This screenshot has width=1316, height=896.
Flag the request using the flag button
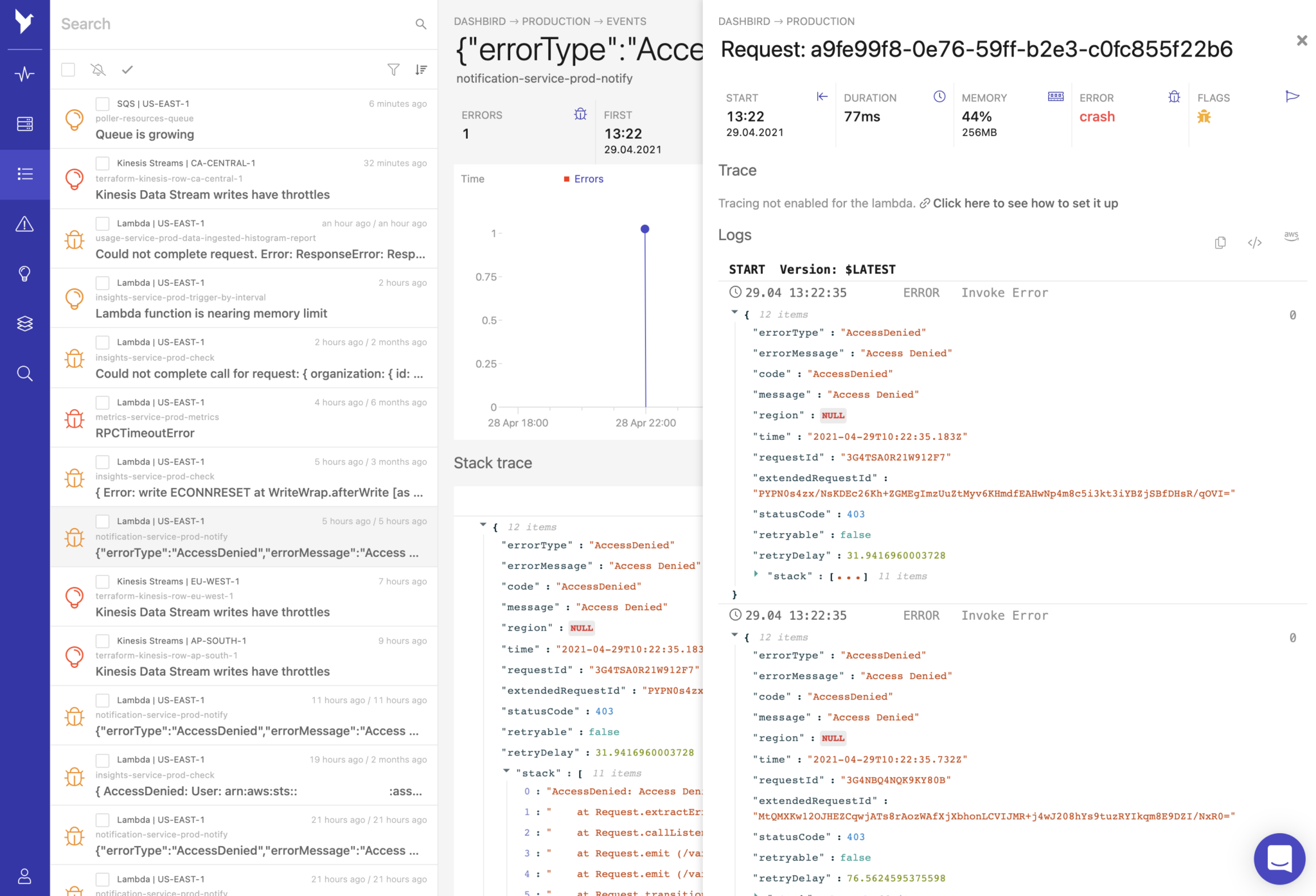[x=1294, y=96]
